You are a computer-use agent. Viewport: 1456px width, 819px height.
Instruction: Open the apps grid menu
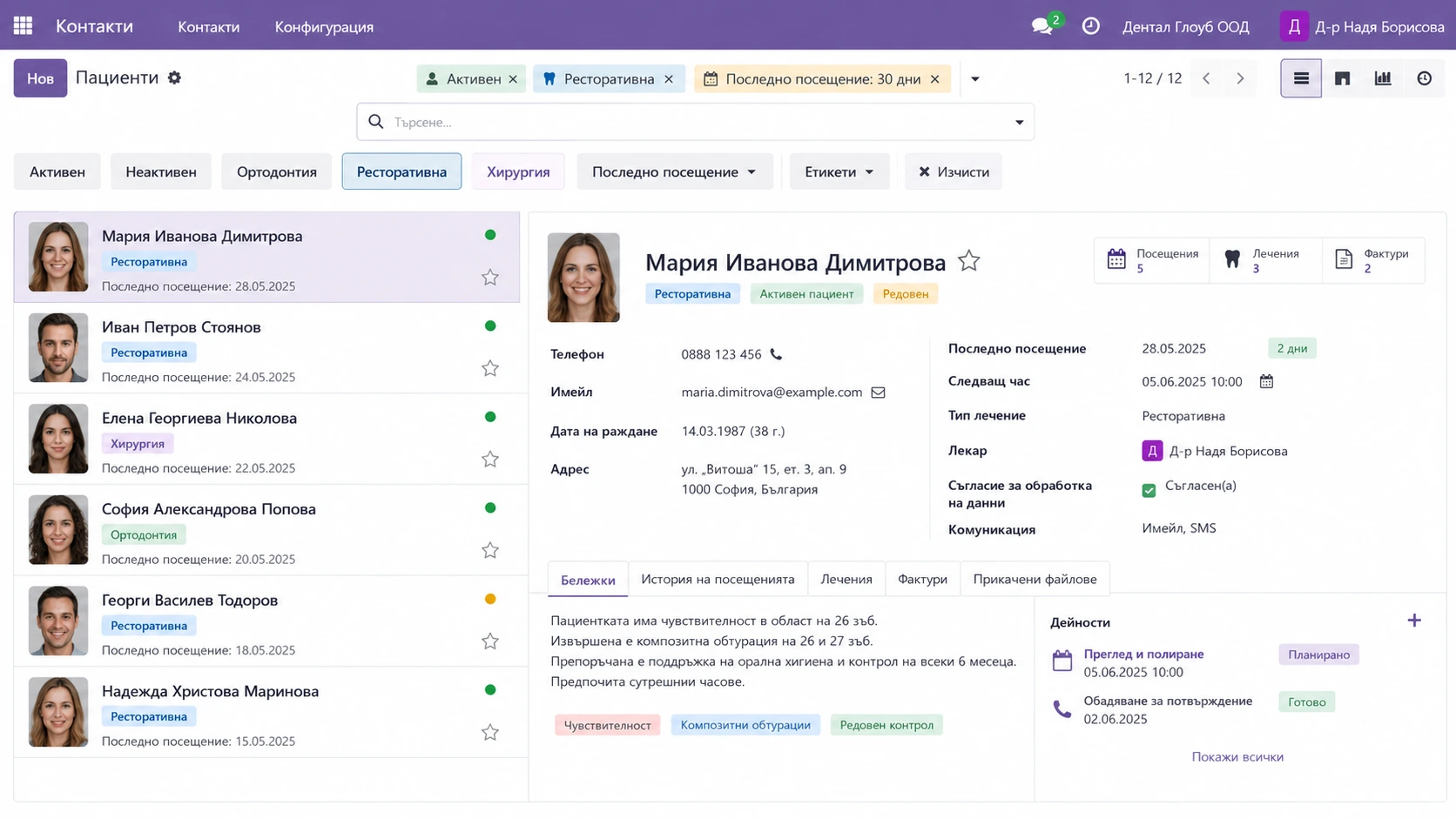point(24,26)
